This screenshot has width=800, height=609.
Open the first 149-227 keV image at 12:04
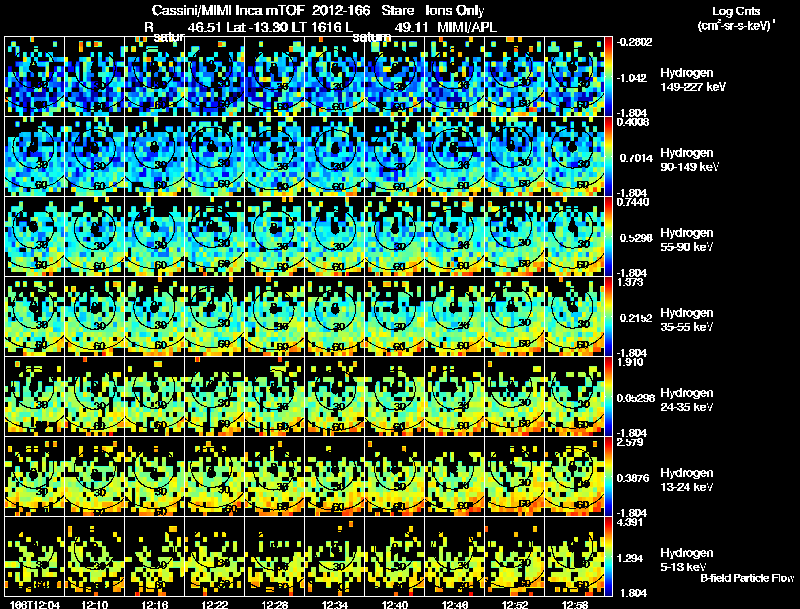[x=35, y=77]
